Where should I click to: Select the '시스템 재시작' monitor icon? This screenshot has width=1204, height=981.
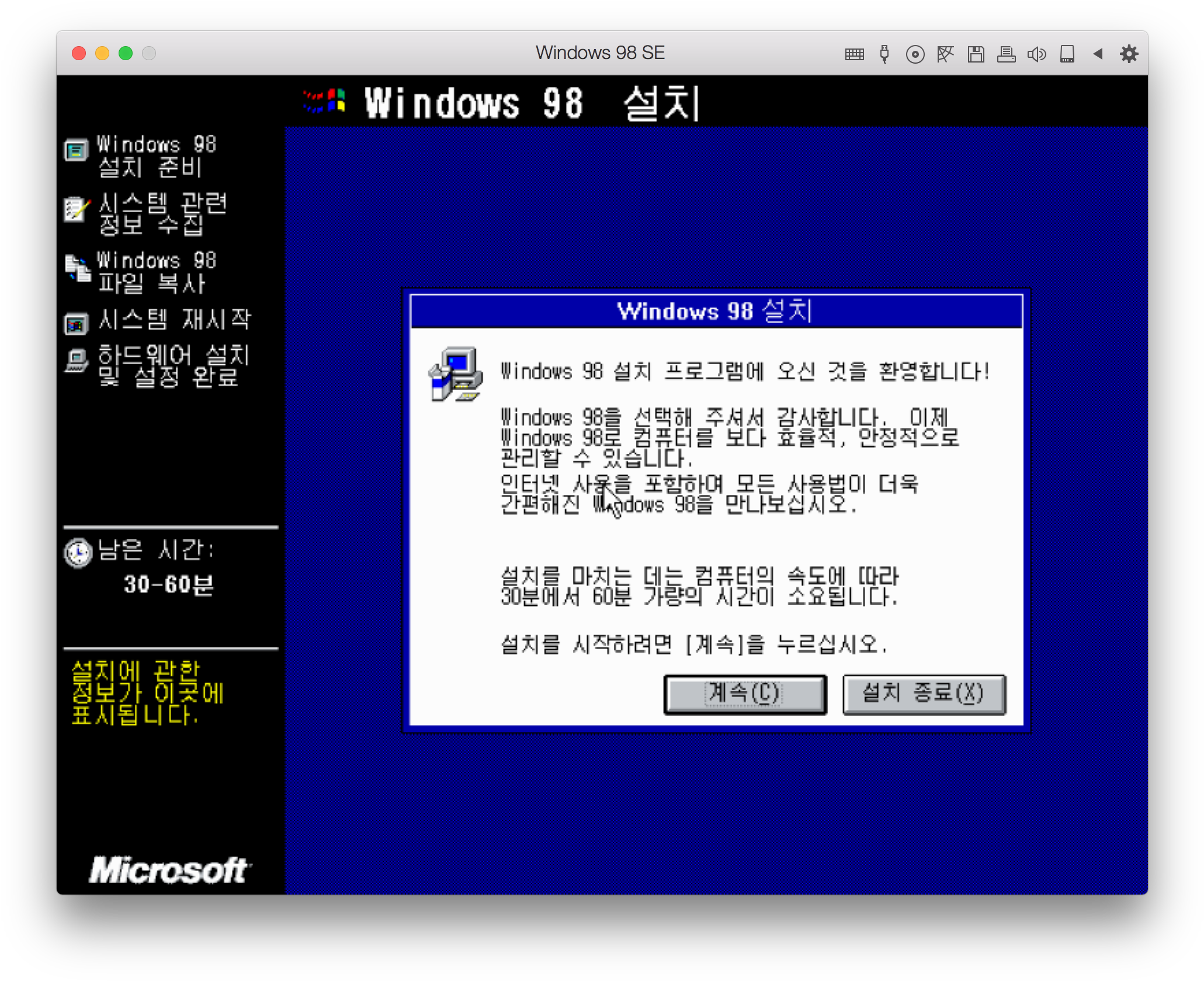point(75,323)
